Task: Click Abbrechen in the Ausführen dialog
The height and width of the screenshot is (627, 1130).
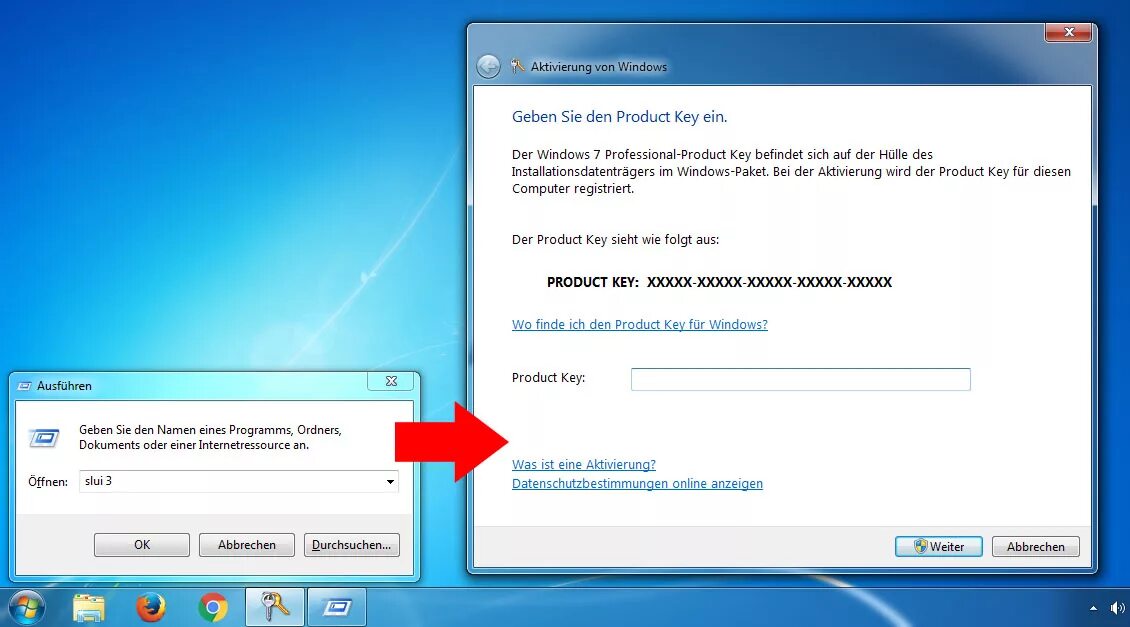Action: pos(246,545)
